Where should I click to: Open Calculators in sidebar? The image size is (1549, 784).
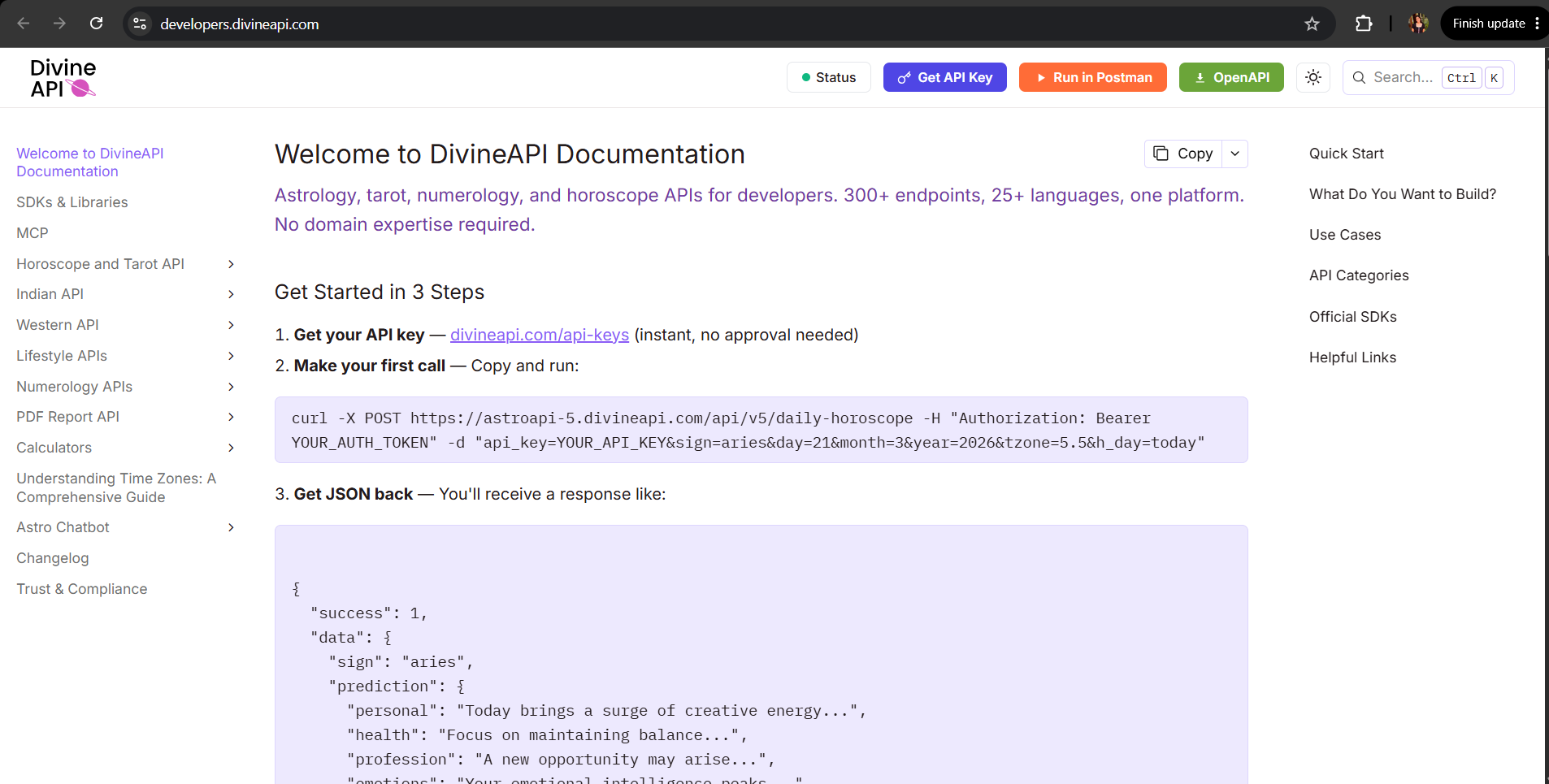tap(54, 448)
